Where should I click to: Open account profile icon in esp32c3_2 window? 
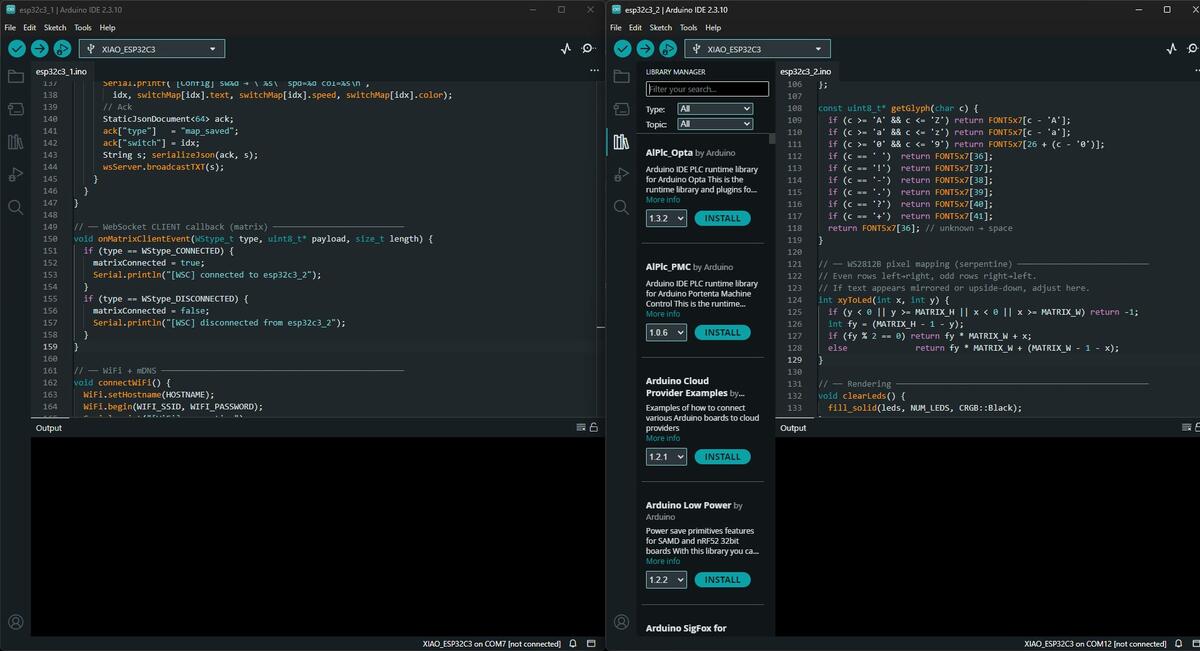pyautogui.click(x=621, y=622)
